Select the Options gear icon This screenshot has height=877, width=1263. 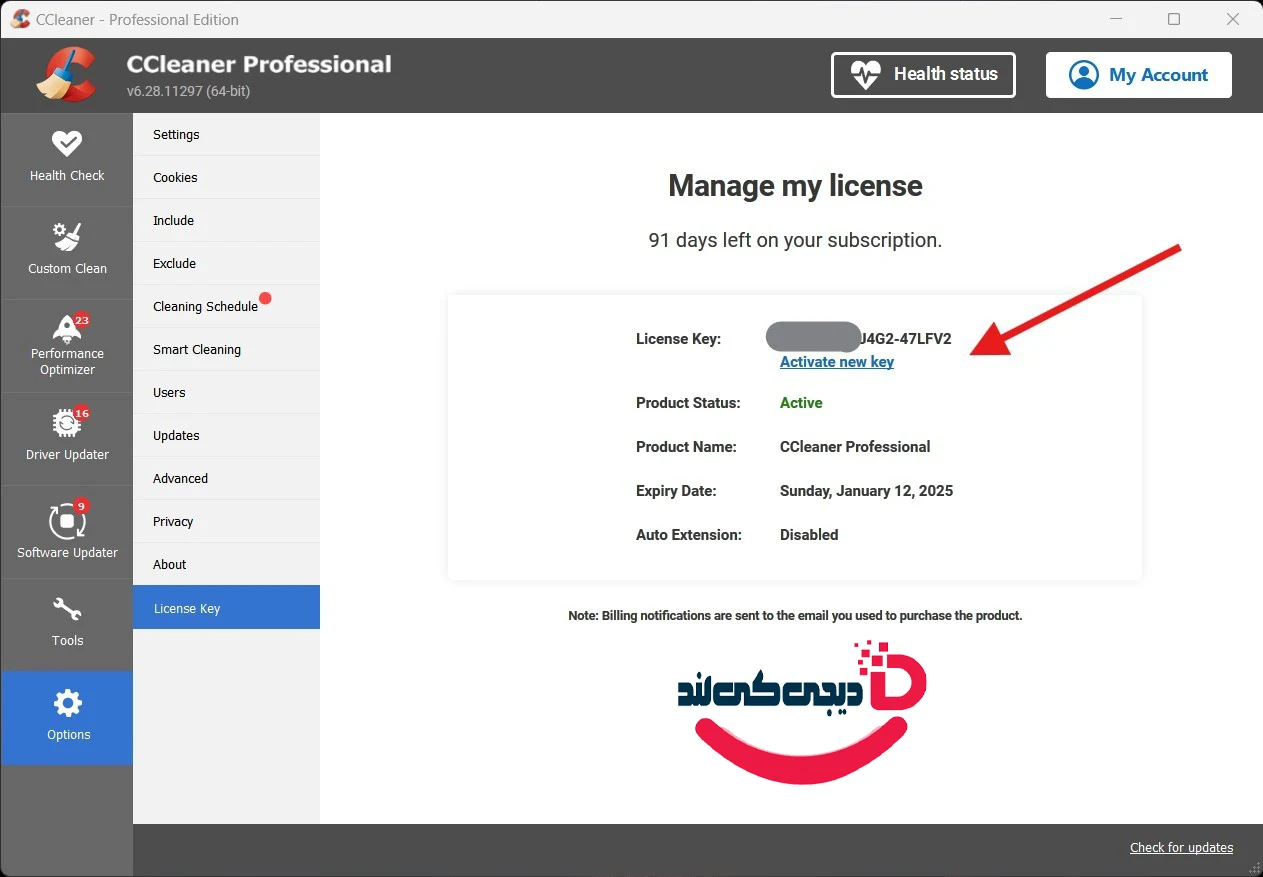click(x=67, y=703)
